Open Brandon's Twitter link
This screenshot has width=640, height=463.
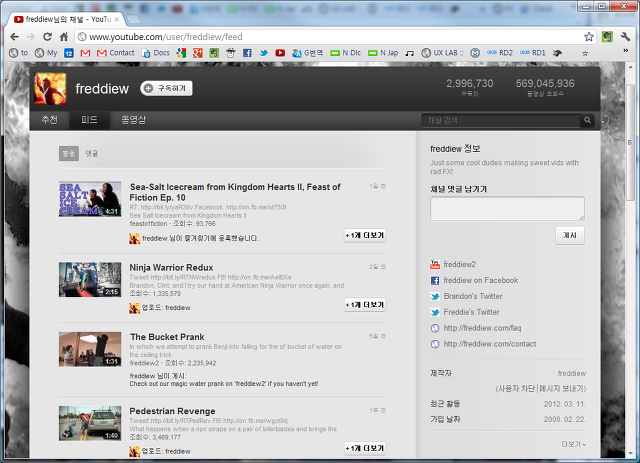click(473, 296)
